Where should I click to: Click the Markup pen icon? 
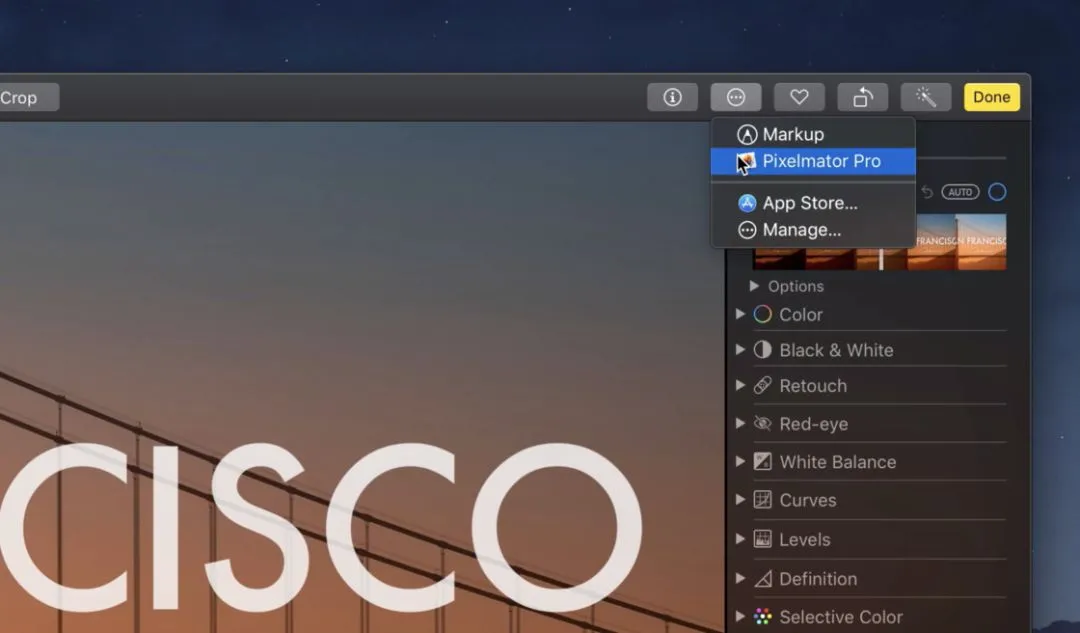747,134
